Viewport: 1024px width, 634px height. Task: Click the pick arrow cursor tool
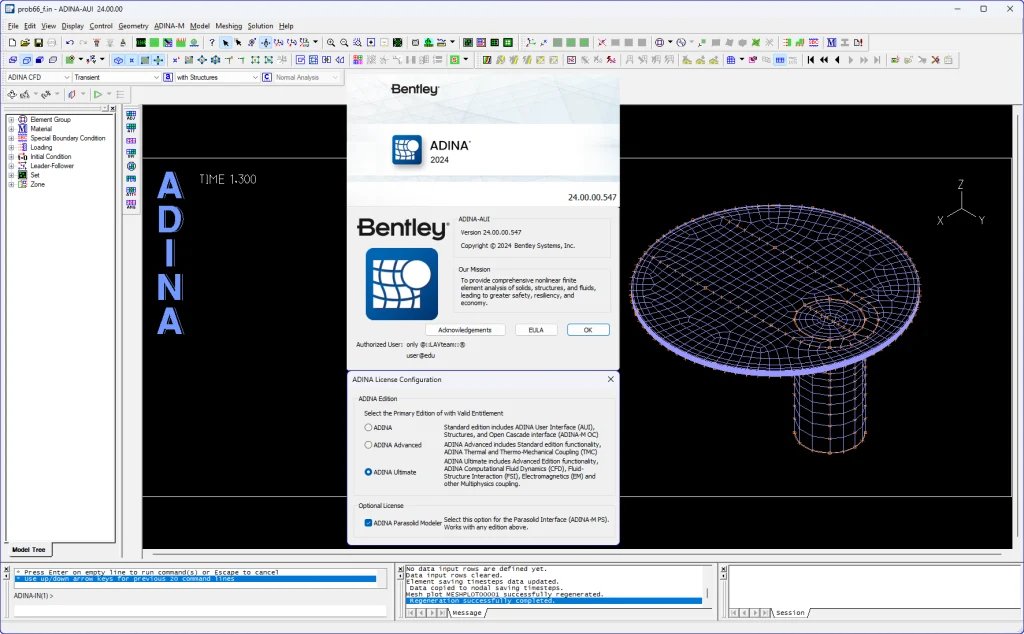pos(225,43)
